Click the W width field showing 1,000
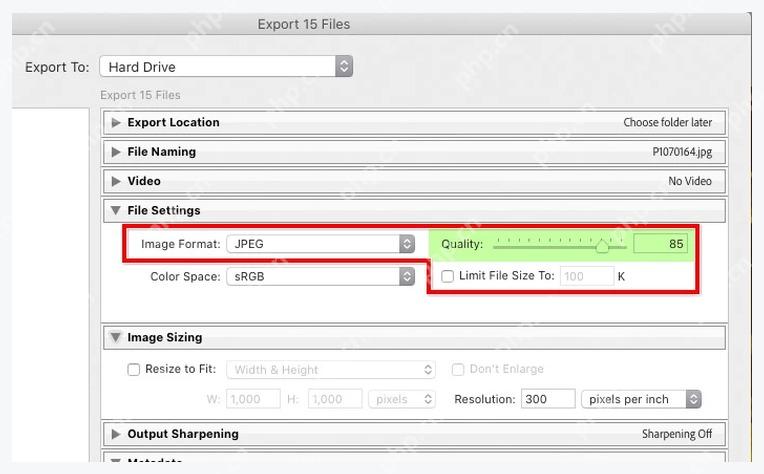 point(253,399)
